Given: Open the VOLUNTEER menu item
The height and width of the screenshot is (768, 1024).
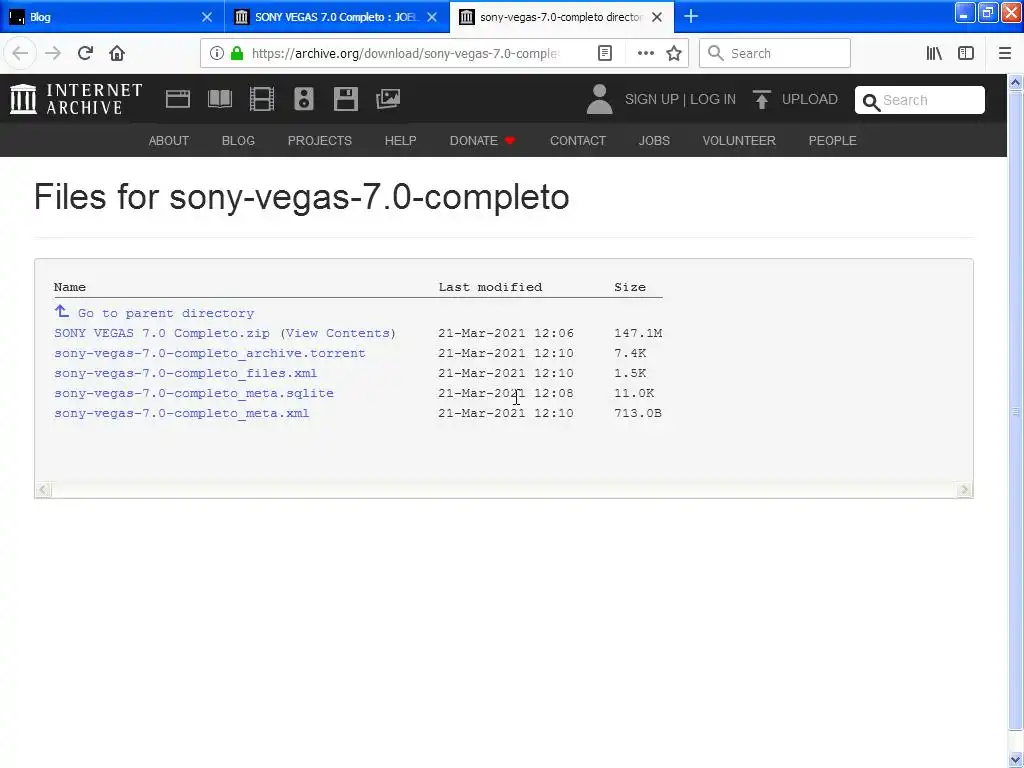Looking at the screenshot, I should 739,140.
